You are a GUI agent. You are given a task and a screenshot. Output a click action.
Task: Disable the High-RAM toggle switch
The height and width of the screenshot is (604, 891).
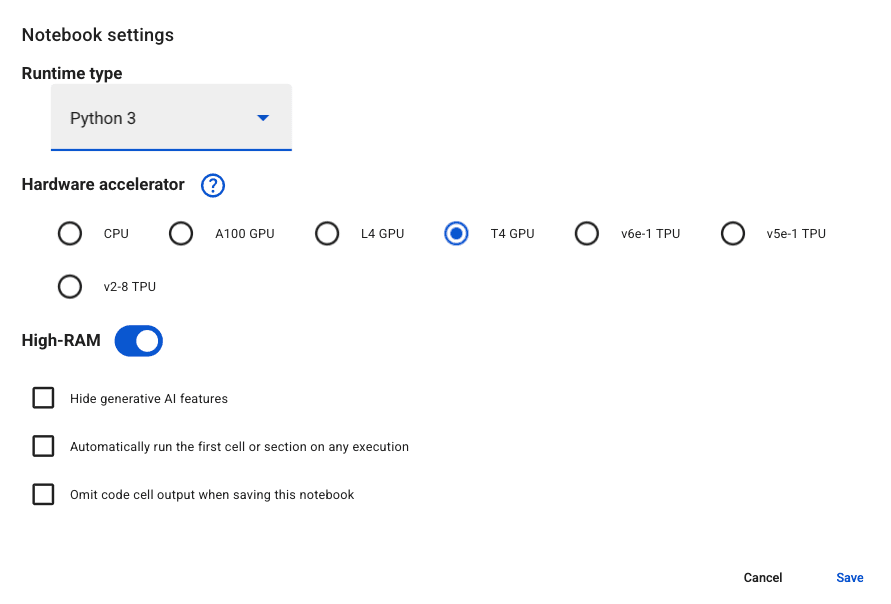[139, 341]
